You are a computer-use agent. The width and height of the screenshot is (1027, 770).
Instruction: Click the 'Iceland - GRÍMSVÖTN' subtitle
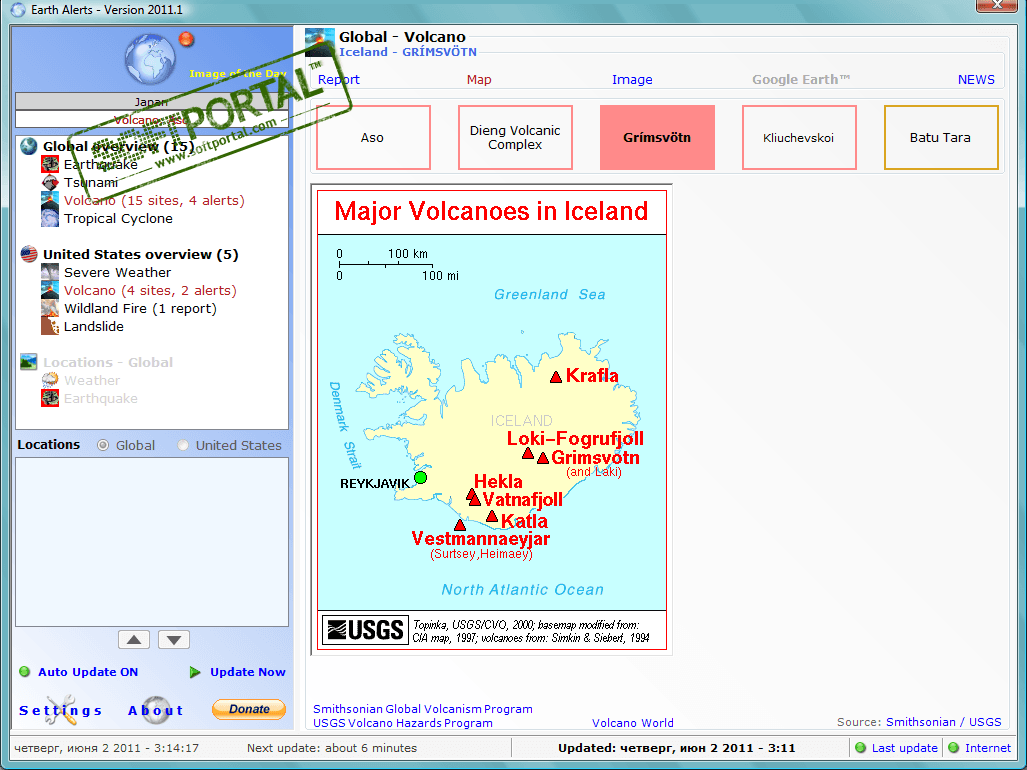pyautogui.click(x=408, y=52)
